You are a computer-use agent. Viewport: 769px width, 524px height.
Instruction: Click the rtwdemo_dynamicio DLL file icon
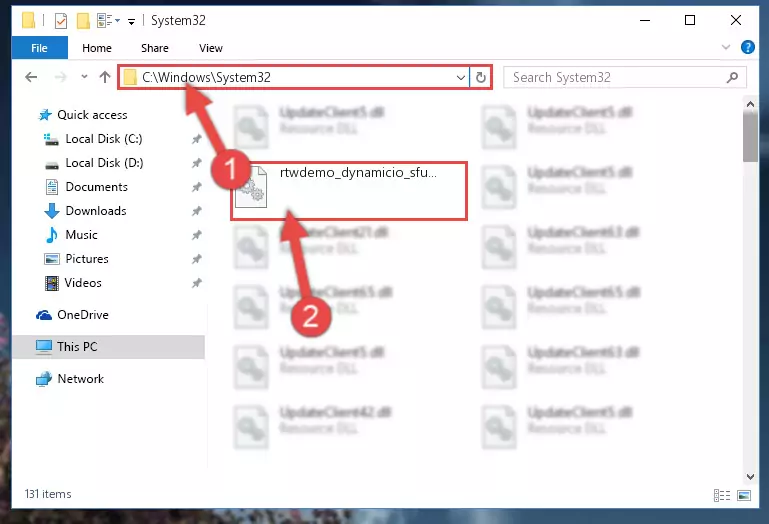click(x=251, y=187)
